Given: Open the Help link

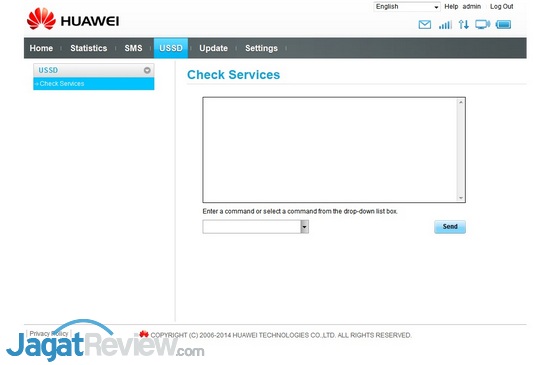Looking at the screenshot, I should point(451,6).
